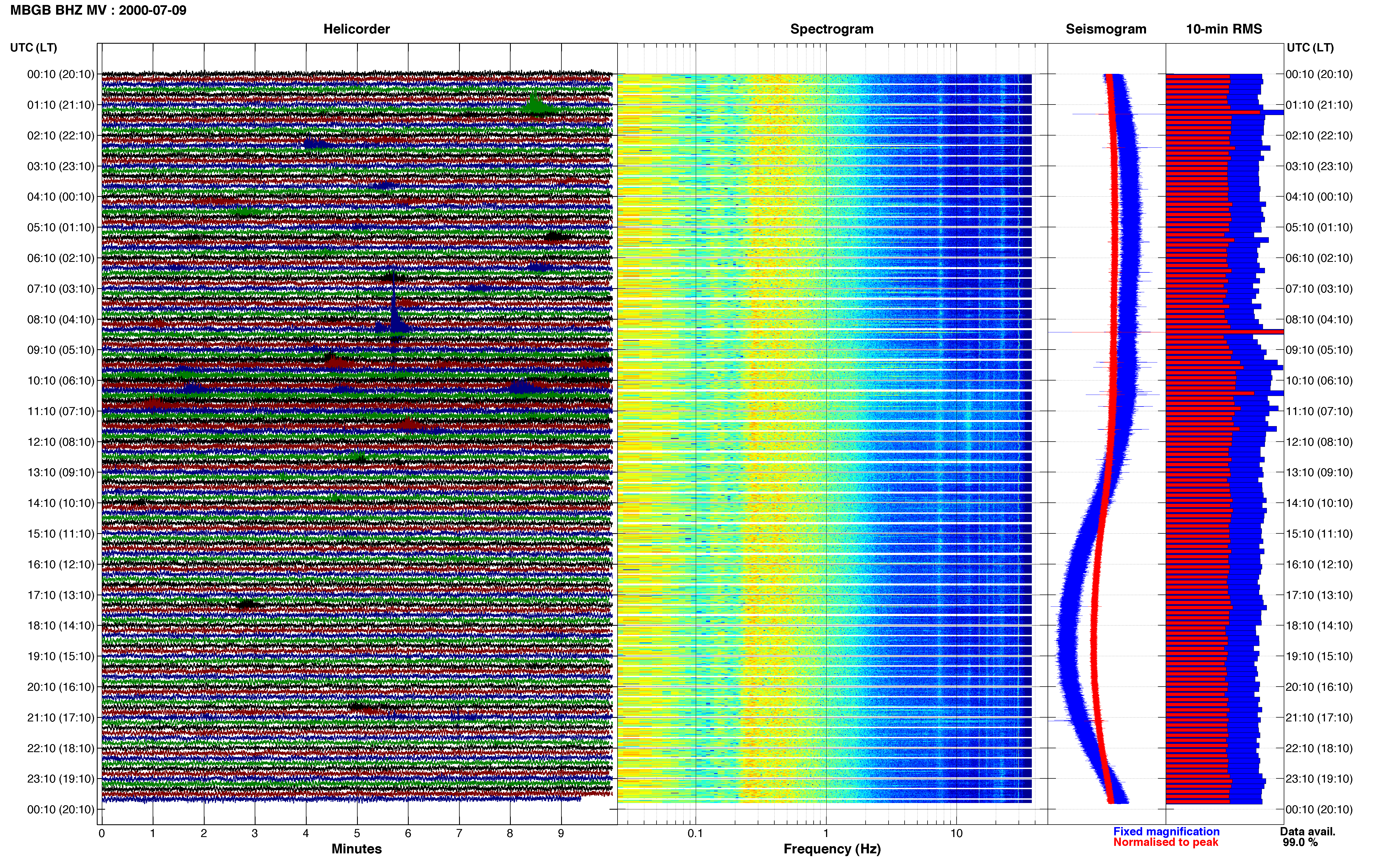This screenshot has width=1388, height=868.
Task: Click the left time label '21:10 (17:10)'
Action: click(61, 718)
